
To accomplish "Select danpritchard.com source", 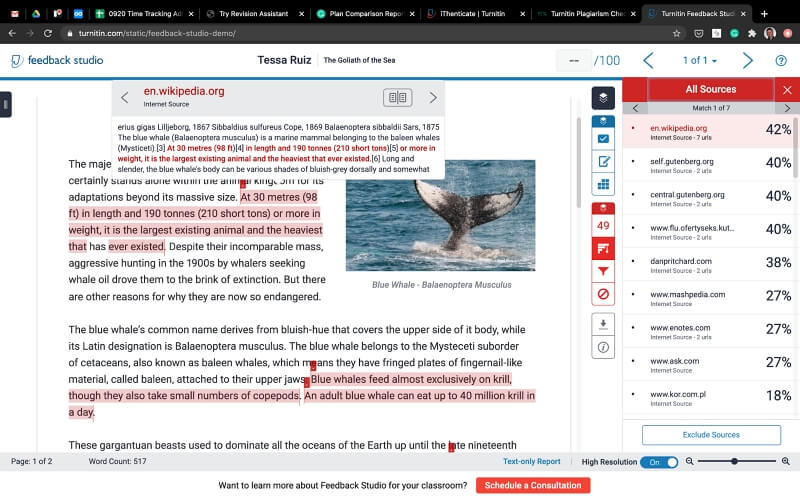I will tap(708, 265).
